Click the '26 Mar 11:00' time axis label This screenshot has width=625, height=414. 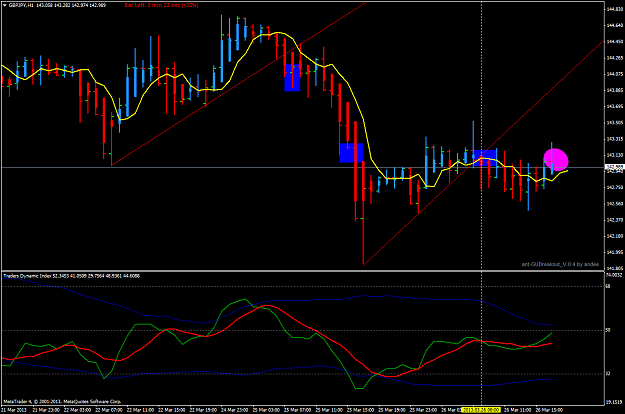(x=517, y=410)
